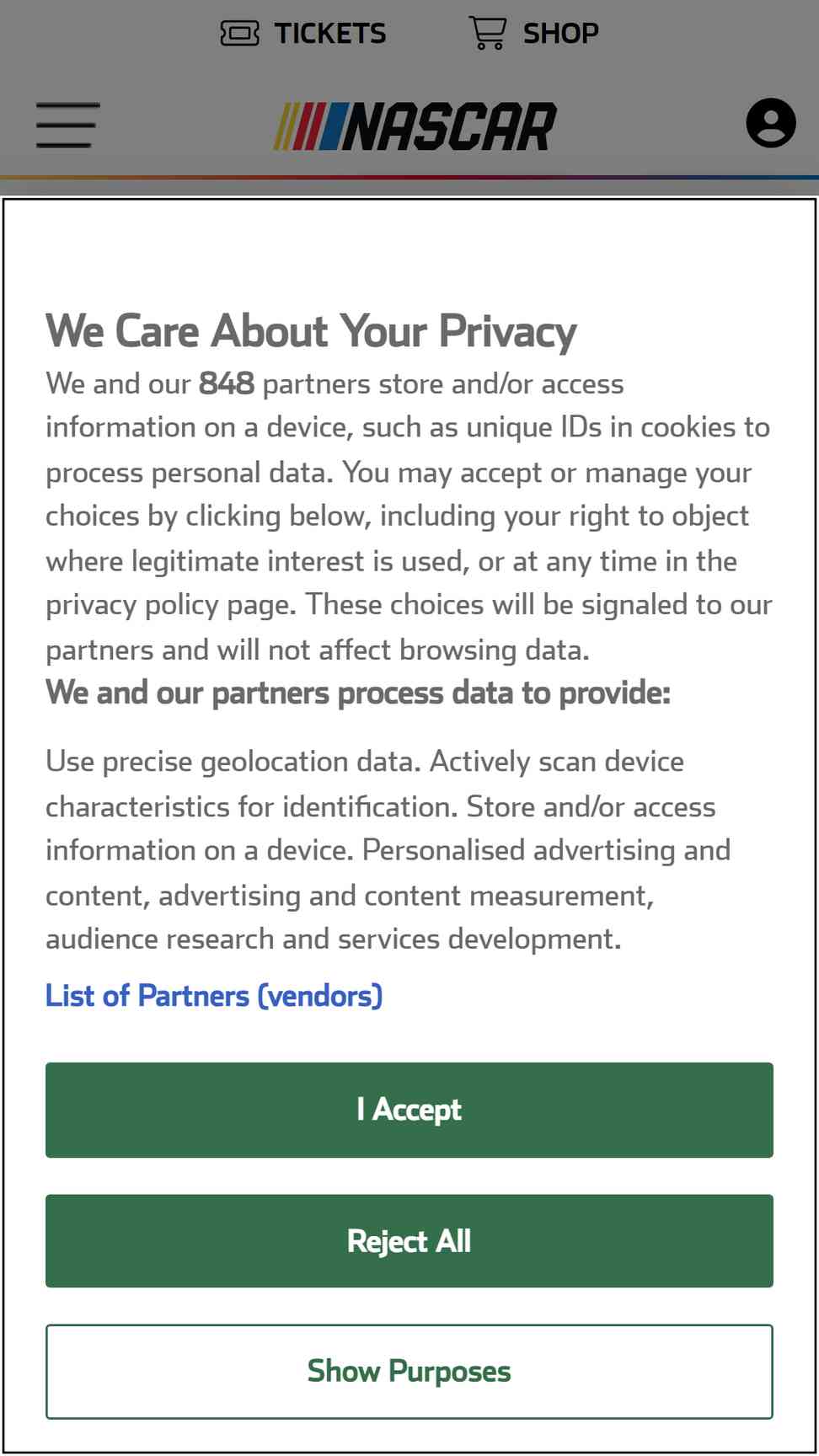Viewport: 819px width, 1456px height.
Task: Decline tracking with Reject All button
Action: point(409,1241)
